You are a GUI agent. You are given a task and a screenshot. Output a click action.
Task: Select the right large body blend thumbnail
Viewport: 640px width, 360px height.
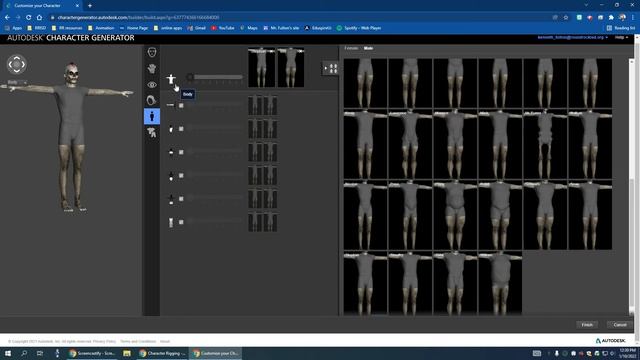(291, 67)
